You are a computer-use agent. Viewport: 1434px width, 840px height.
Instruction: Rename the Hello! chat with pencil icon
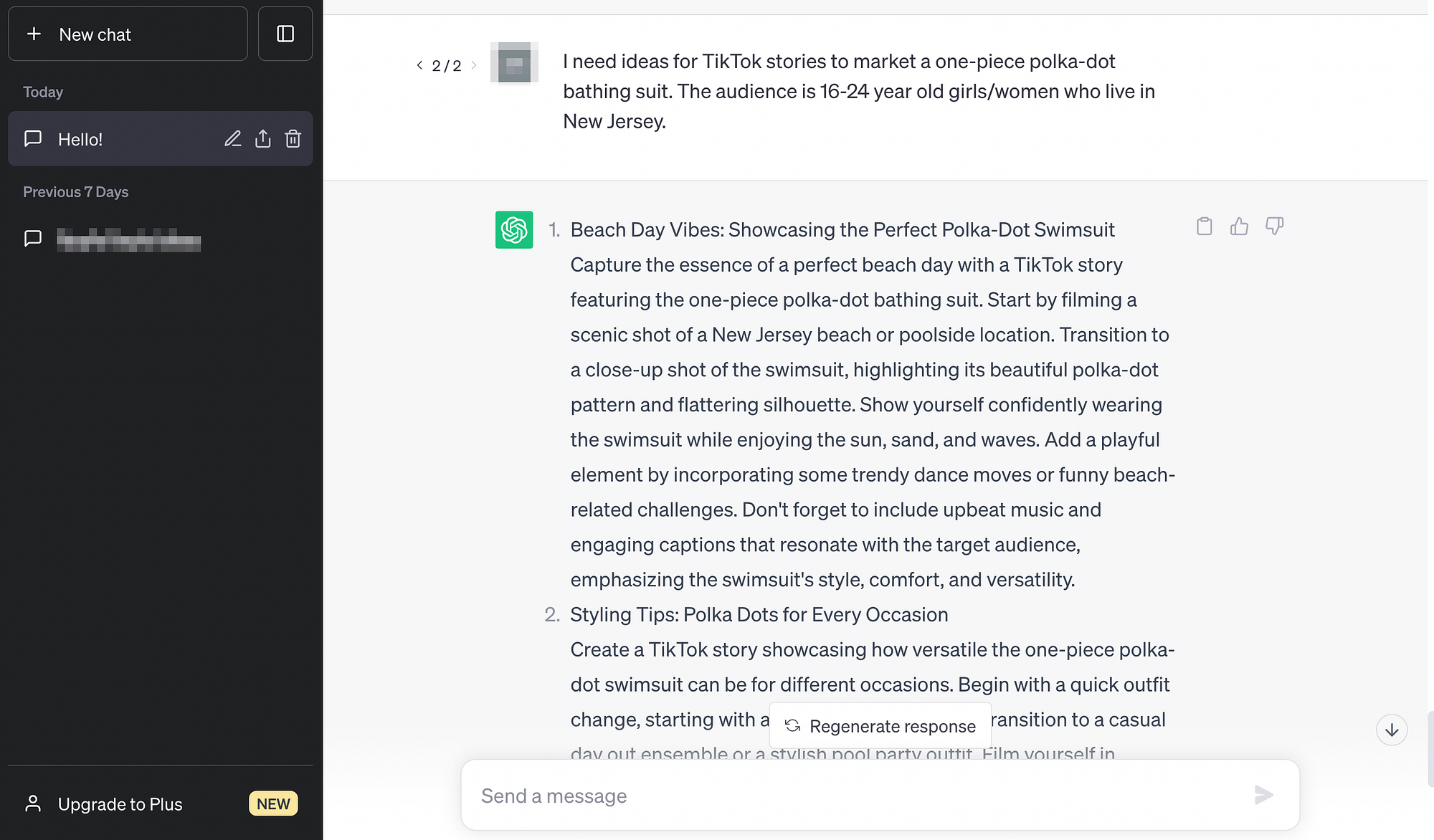233,139
